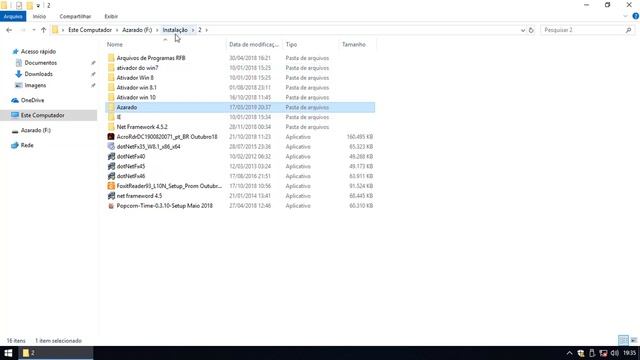Select the FoxitReader93 setup icon
Screen dimensions: 640x360
[x=111, y=186]
